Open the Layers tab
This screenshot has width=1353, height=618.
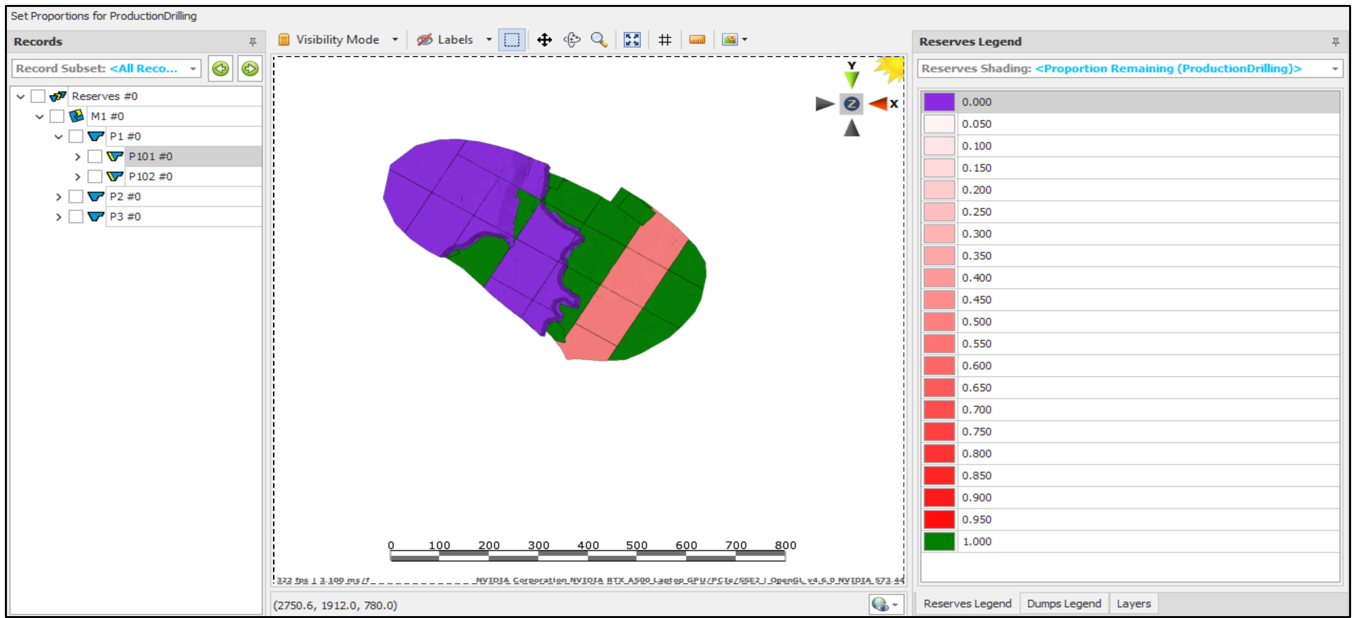pos(1133,604)
